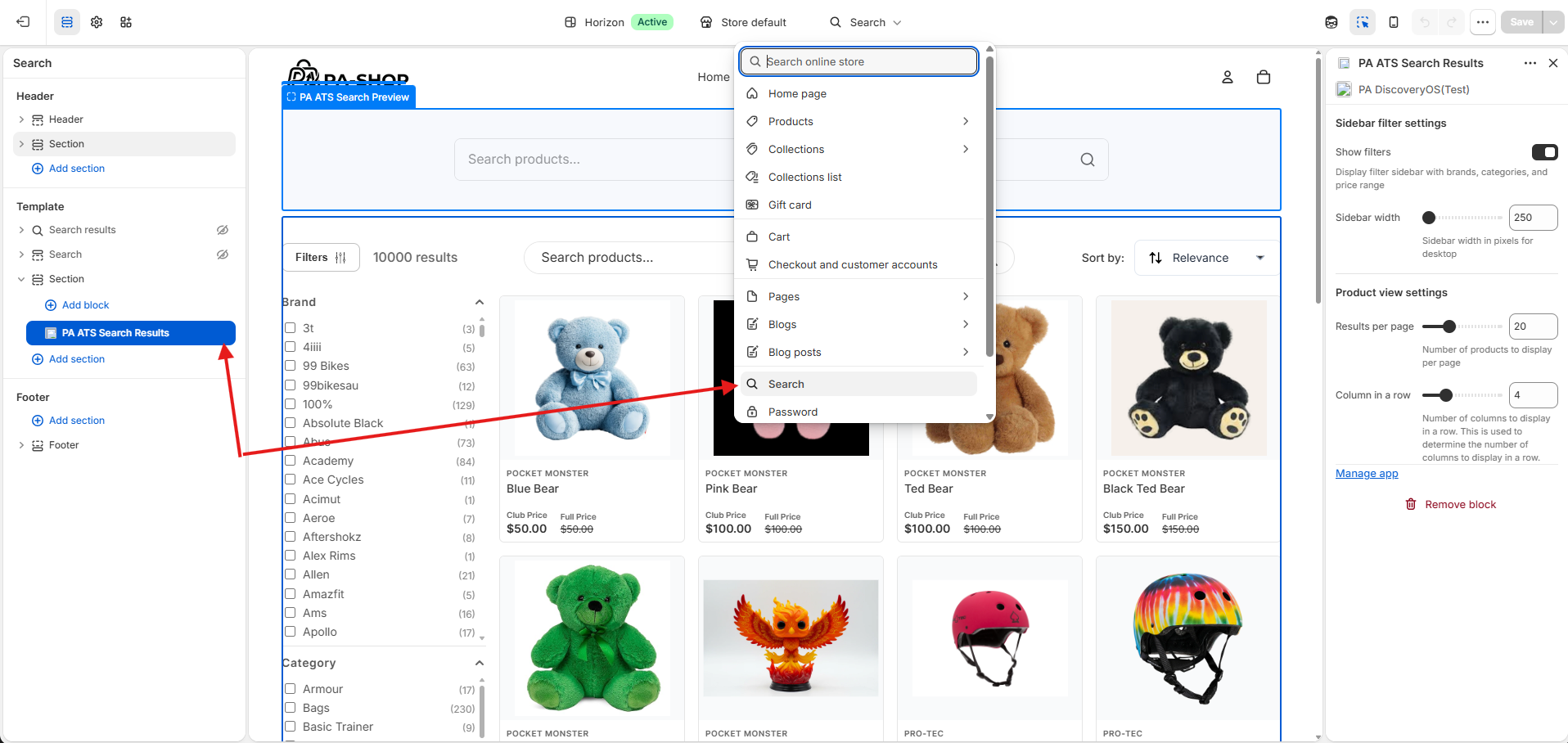1568x743 pixels.
Task: Adjust the Sidebar width slider
Action: click(x=1429, y=218)
